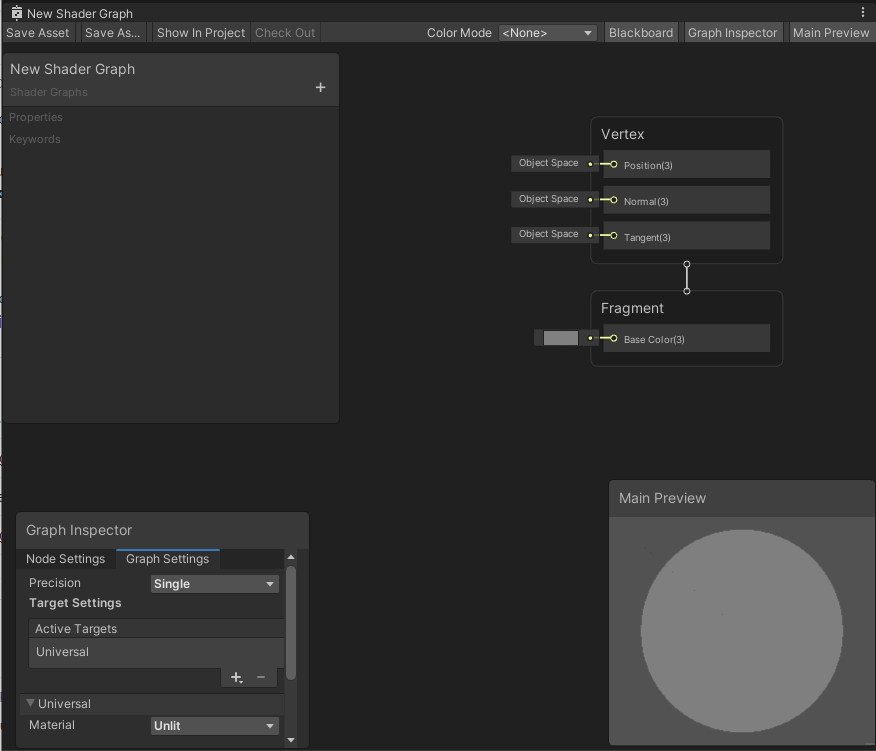Click Save As... button
Image resolution: width=876 pixels, height=751 pixels.
(x=112, y=32)
